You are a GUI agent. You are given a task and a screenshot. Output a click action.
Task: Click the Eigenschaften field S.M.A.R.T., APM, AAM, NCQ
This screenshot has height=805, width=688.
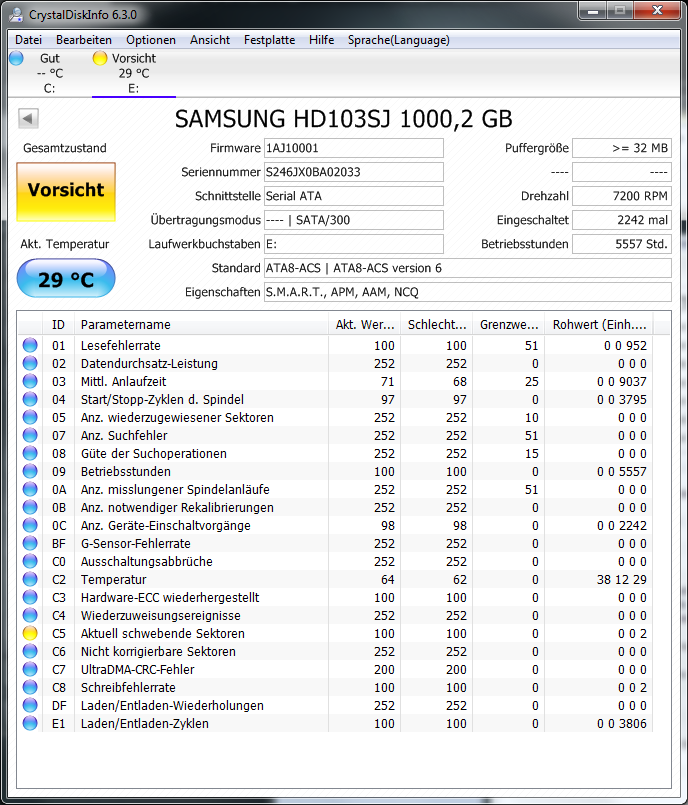pos(468,292)
